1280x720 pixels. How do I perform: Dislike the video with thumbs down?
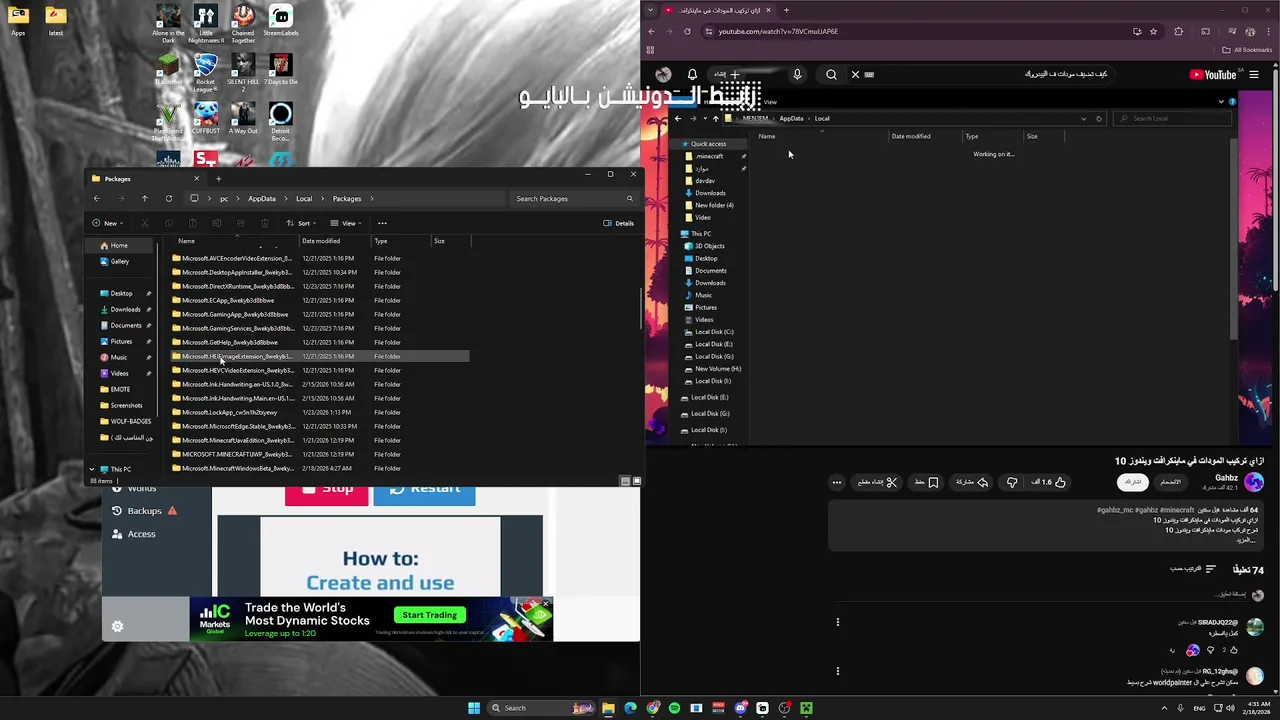[1012, 482]
